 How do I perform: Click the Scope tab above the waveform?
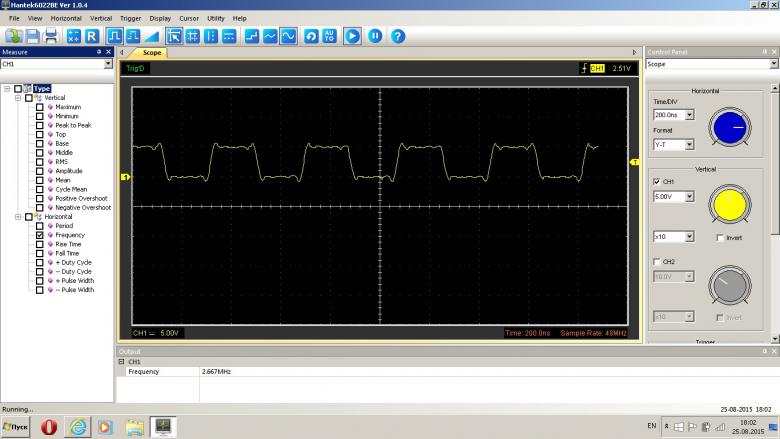[x=152, y=52]
